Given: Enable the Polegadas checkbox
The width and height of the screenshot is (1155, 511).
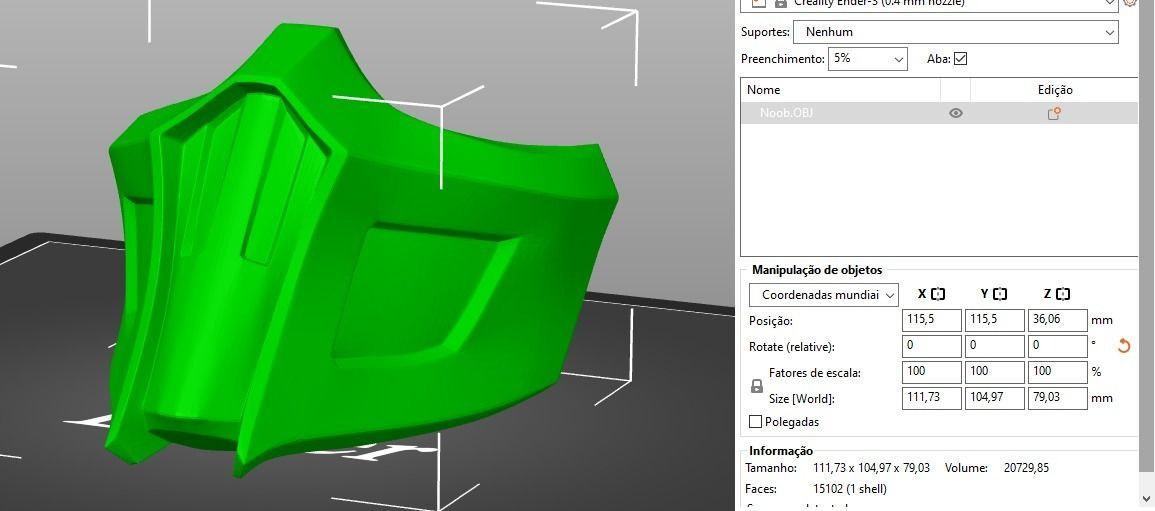Looking at the screenshot, I should tap(755, 422).
